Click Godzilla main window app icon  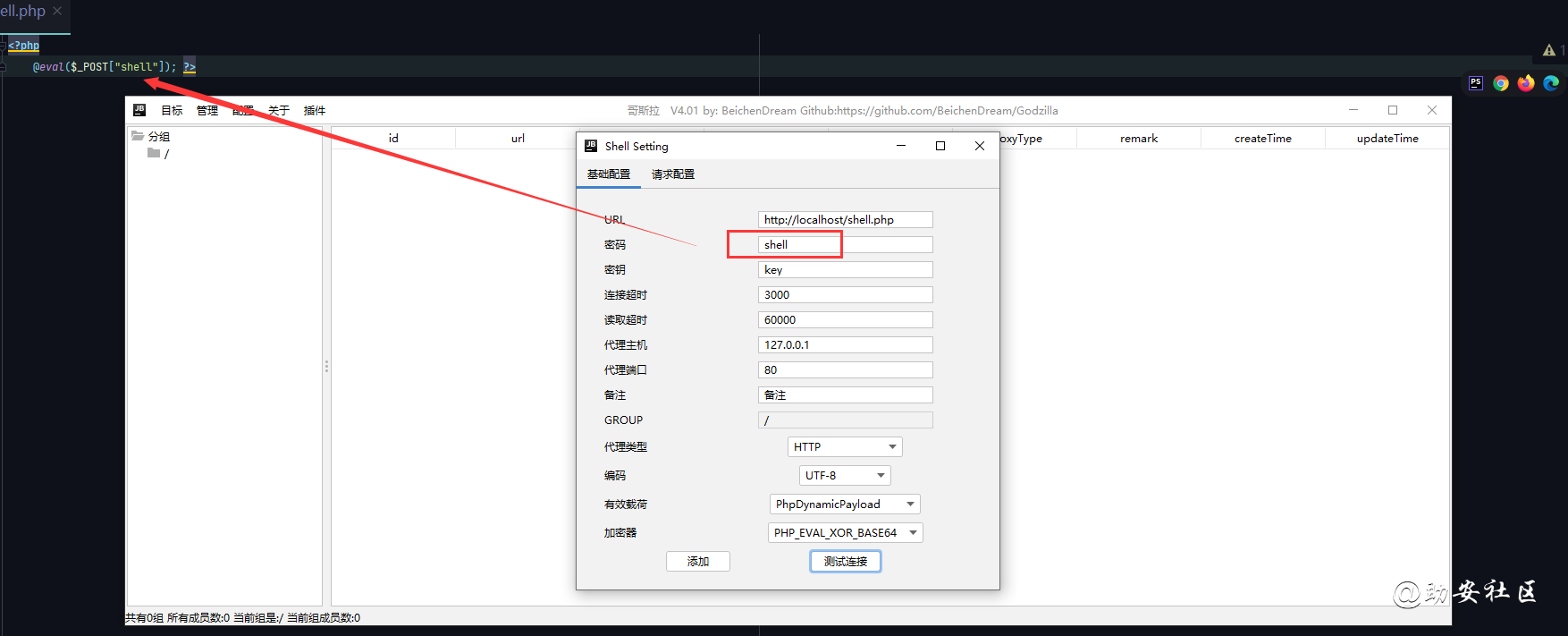coord(139,110)
